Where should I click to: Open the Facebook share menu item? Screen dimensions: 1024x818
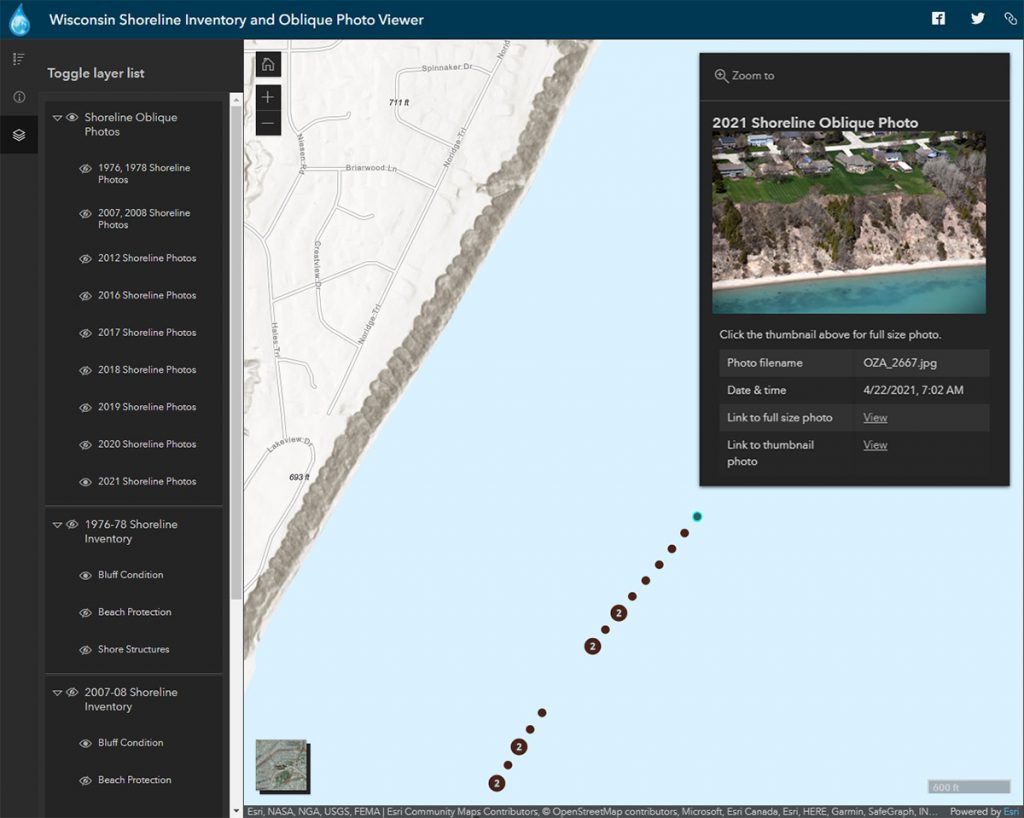point(938,18)
